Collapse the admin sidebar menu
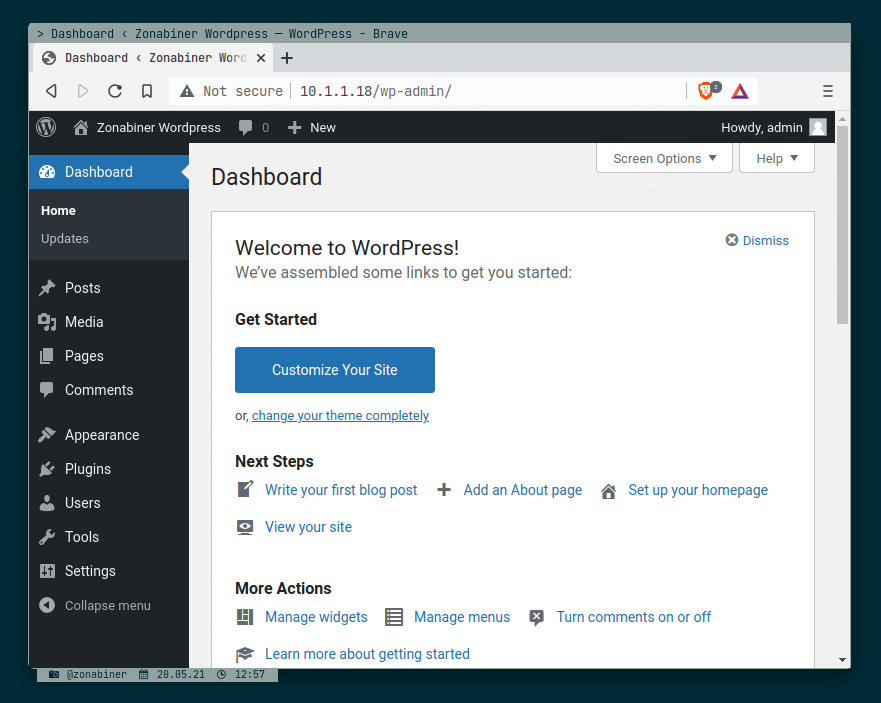Viewport: 881px width, 703px height. point(101,605)
